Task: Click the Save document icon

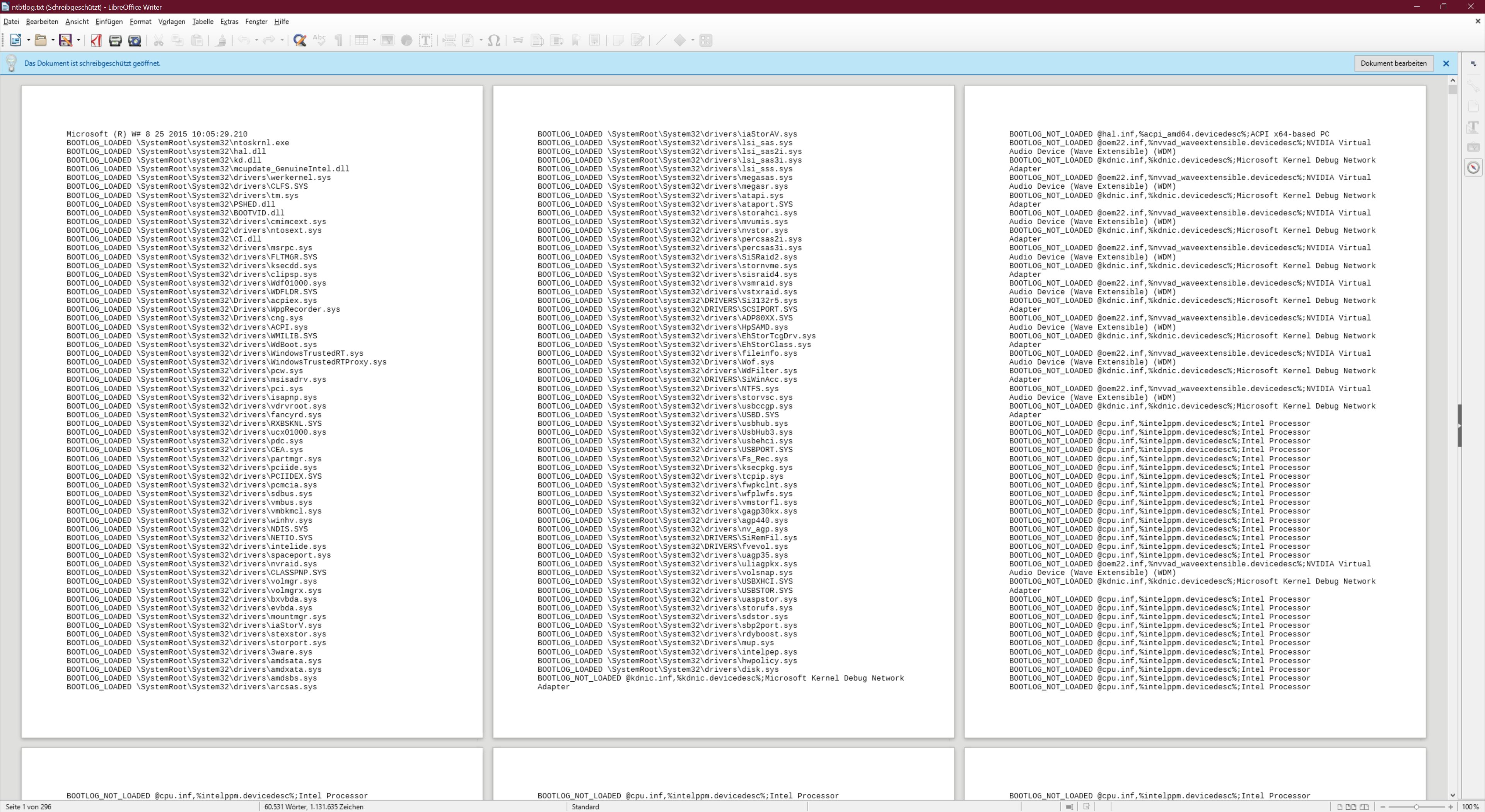Action: pyautogui.click(x=65, y=40)
